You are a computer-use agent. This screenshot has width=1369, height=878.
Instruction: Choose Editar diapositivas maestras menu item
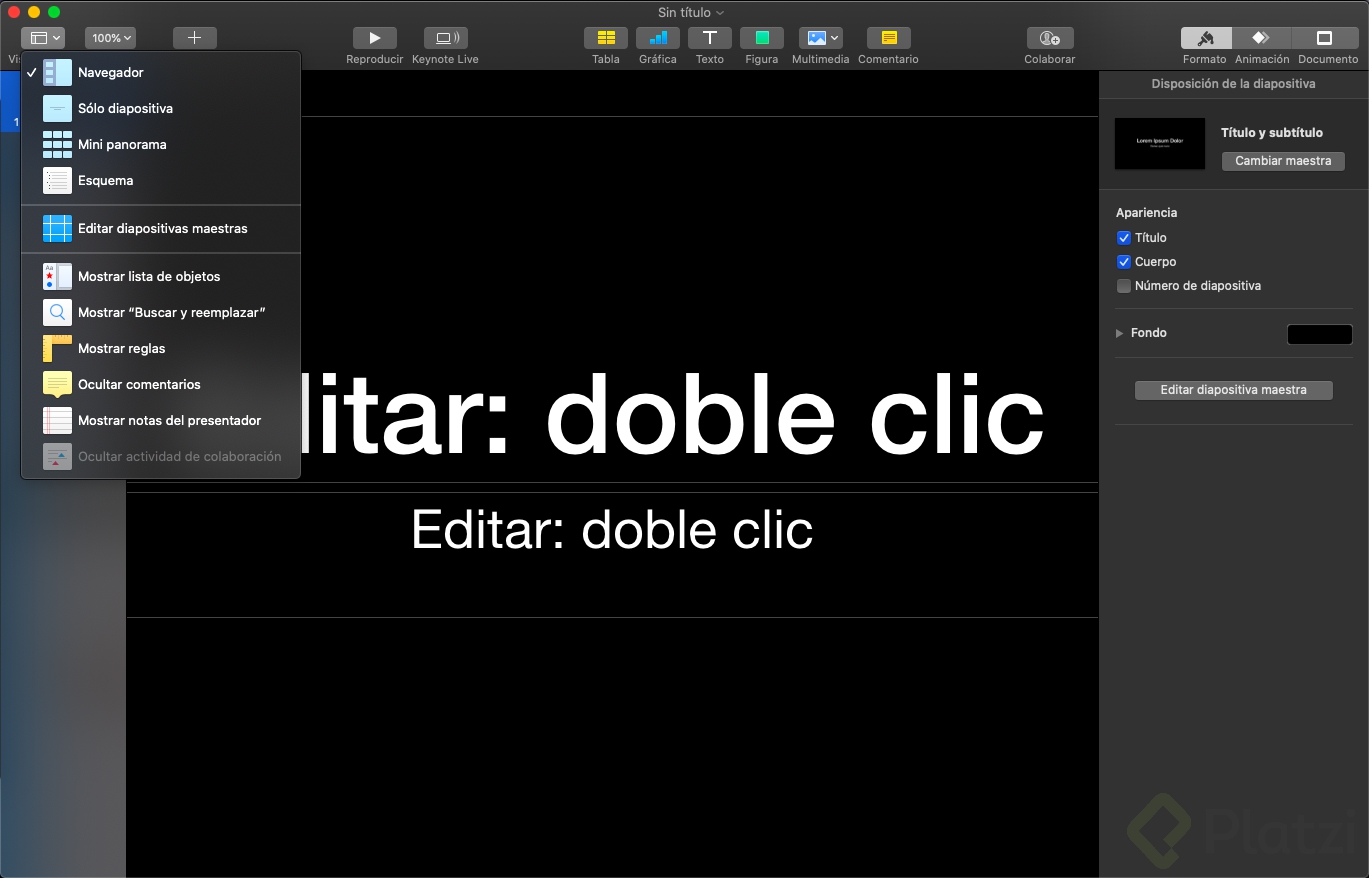coord(161,229)
